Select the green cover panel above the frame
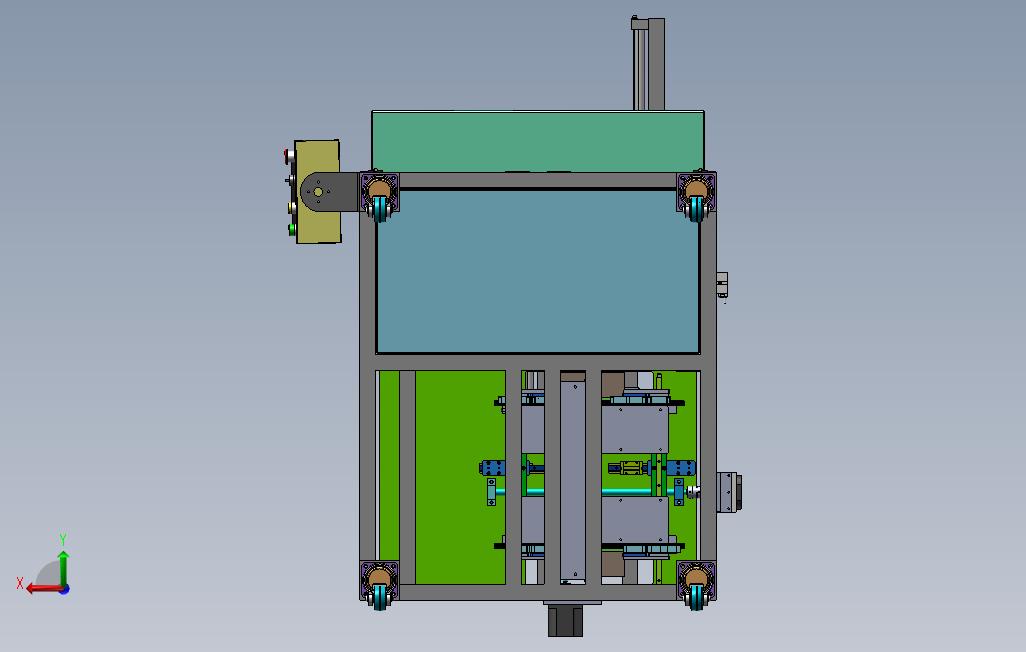 [538, 141]
